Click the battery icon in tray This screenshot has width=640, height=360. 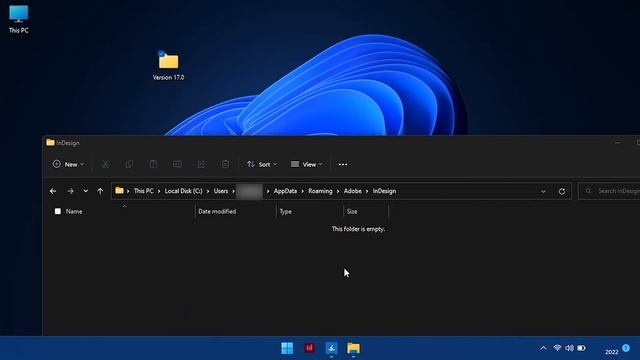coord(582,348)
